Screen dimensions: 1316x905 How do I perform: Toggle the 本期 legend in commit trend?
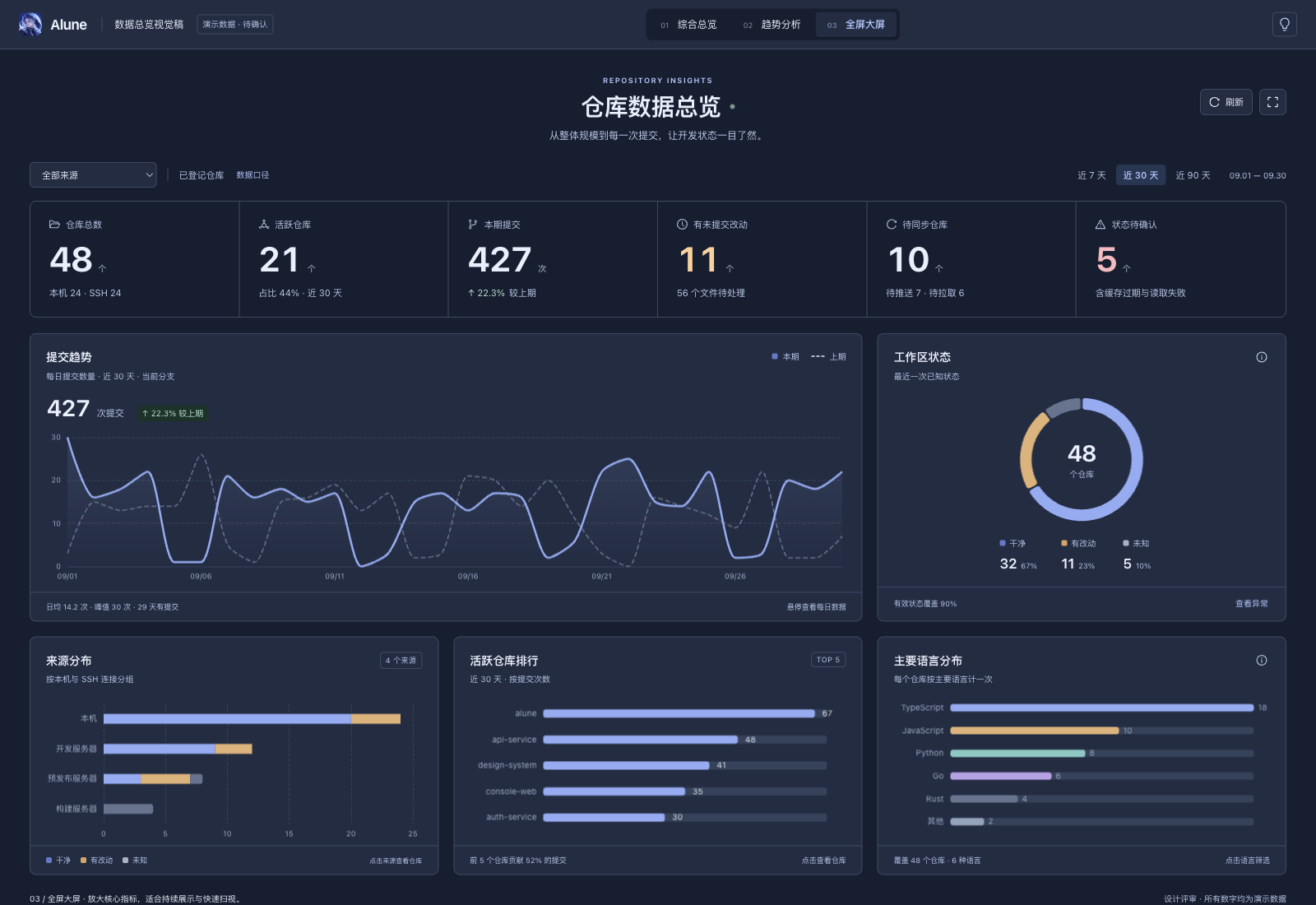785,357
